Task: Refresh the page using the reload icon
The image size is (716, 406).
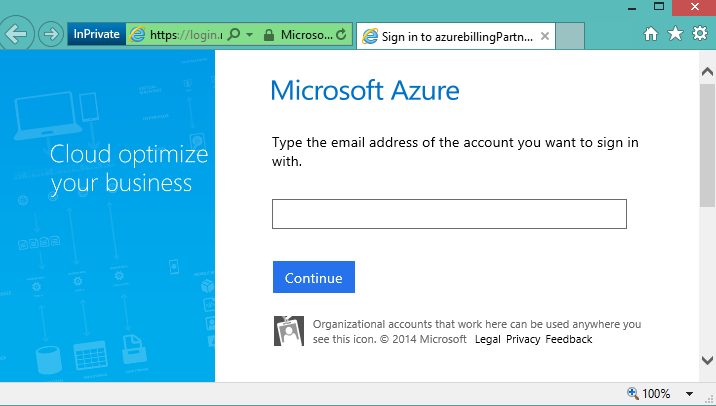Action: coord(342,36)
